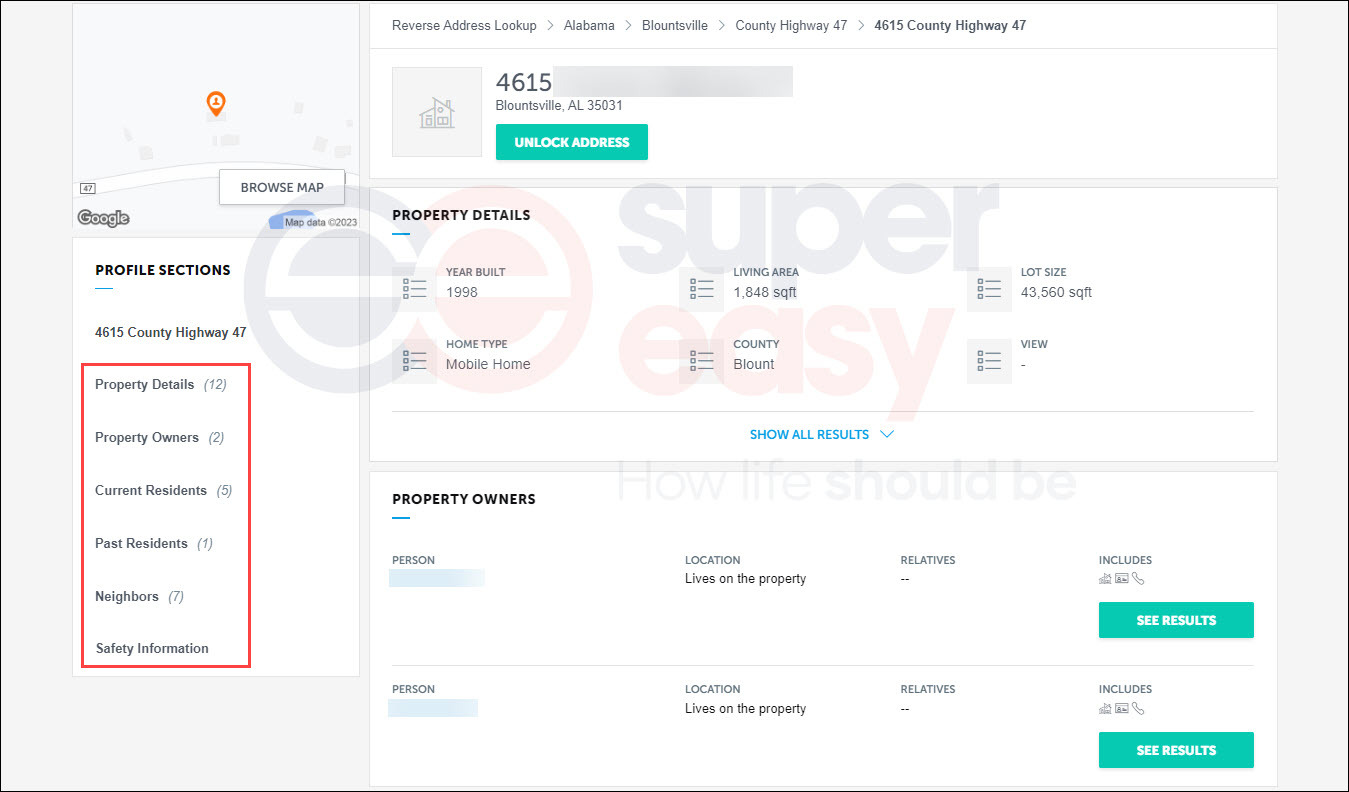Jump to 4615 County Highway 47 profile section
Screen dimensions: 1349x792
[171, 332]
